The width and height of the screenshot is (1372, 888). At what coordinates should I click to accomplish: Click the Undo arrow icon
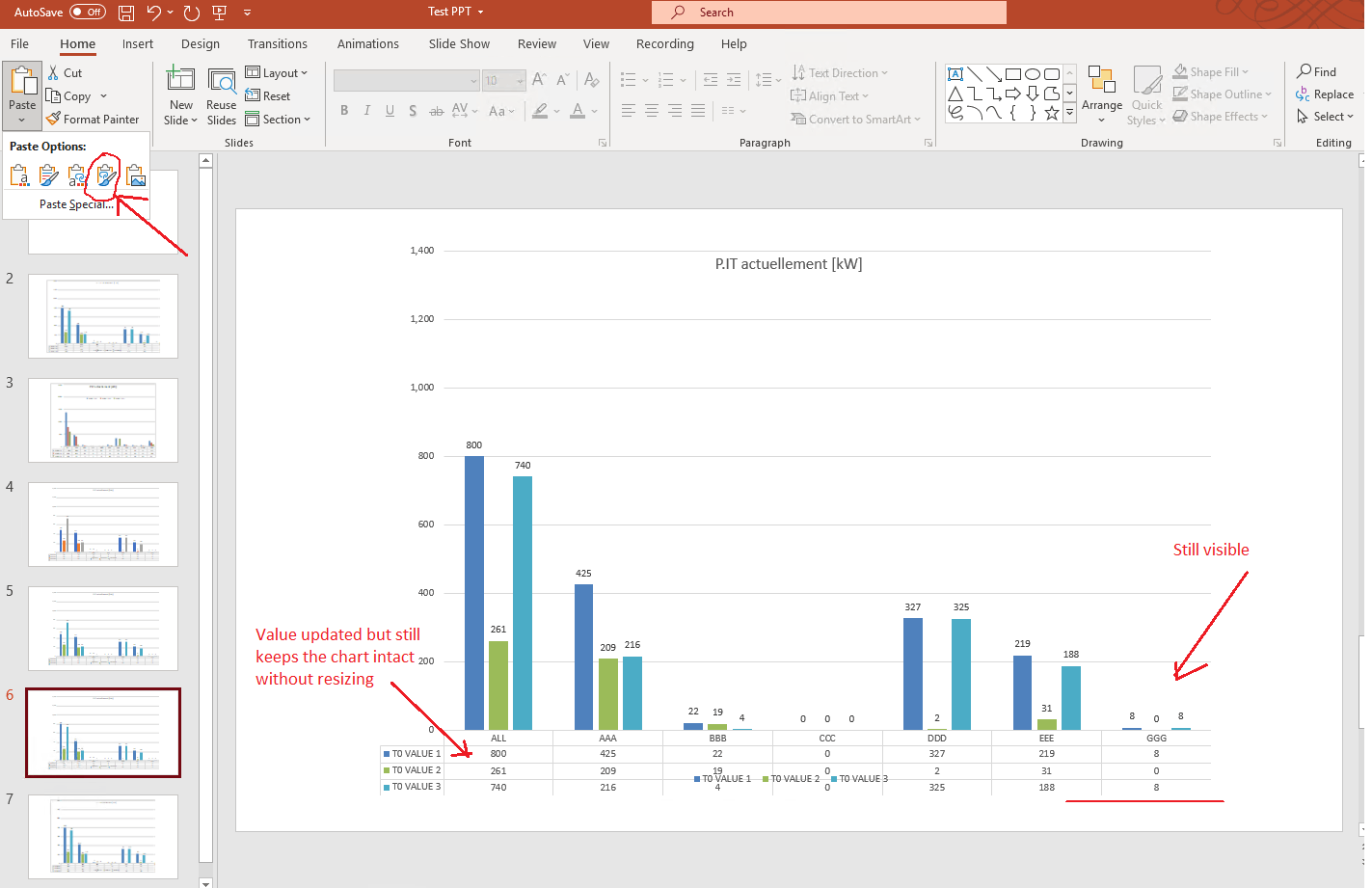(154, 13)
